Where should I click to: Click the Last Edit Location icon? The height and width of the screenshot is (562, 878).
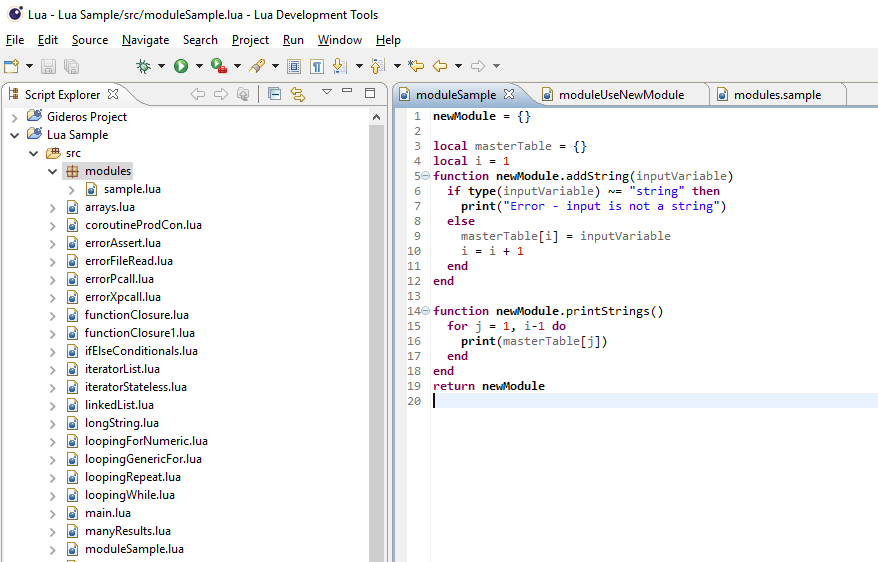click(416, 66)
